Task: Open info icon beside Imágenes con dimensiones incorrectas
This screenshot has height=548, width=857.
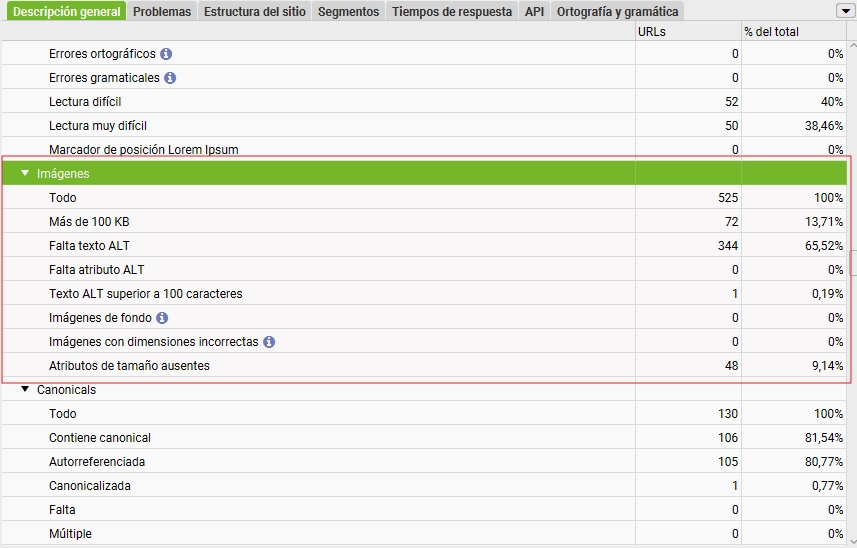Action: click(269, 342)
